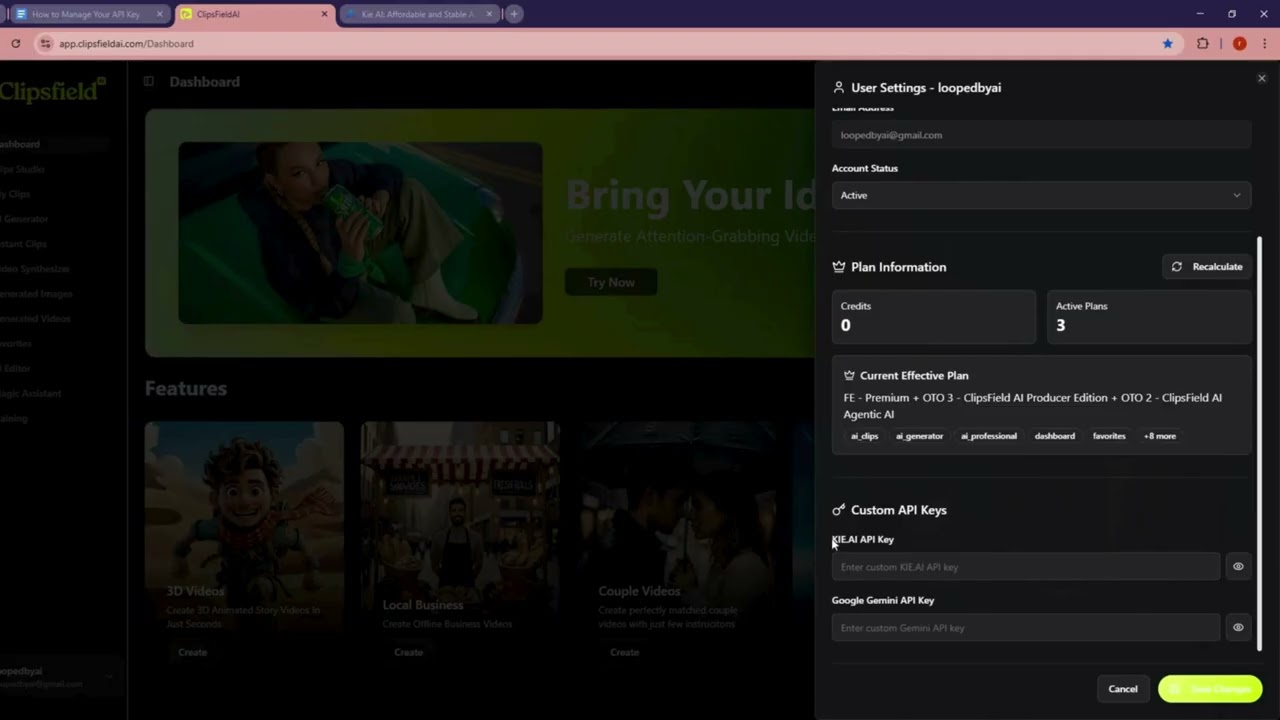Image resolution: width=1280 pixels, height=720 pixels.
Task: Bookmark this page with star icon
Action: tap(1167, 43)
